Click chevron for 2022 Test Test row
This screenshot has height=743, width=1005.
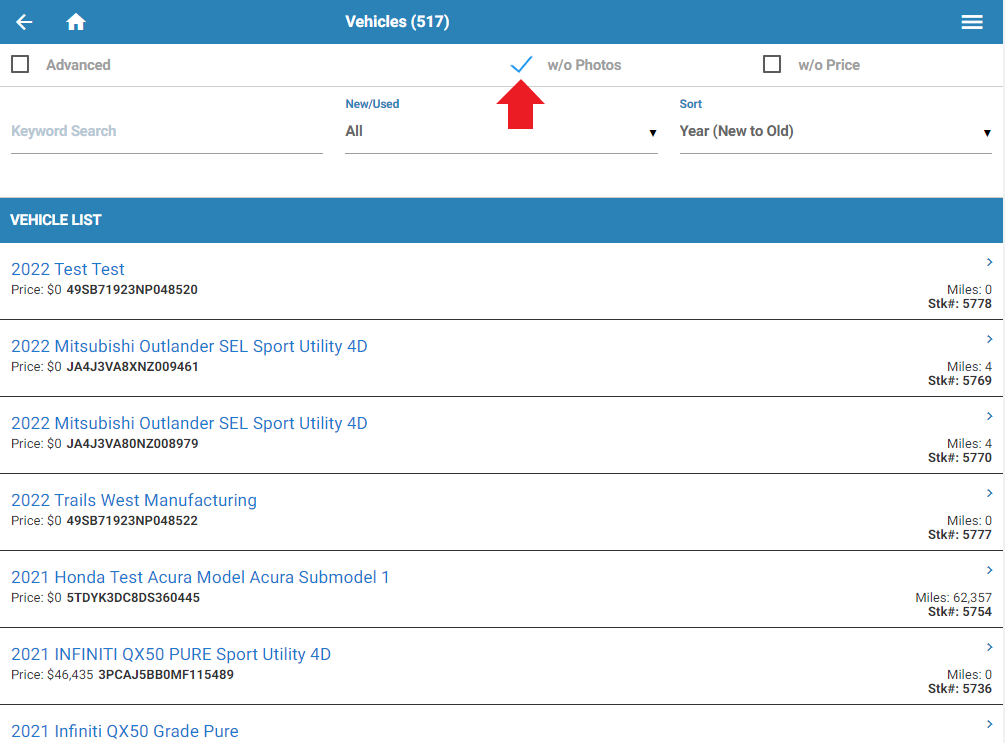[990, 262]
